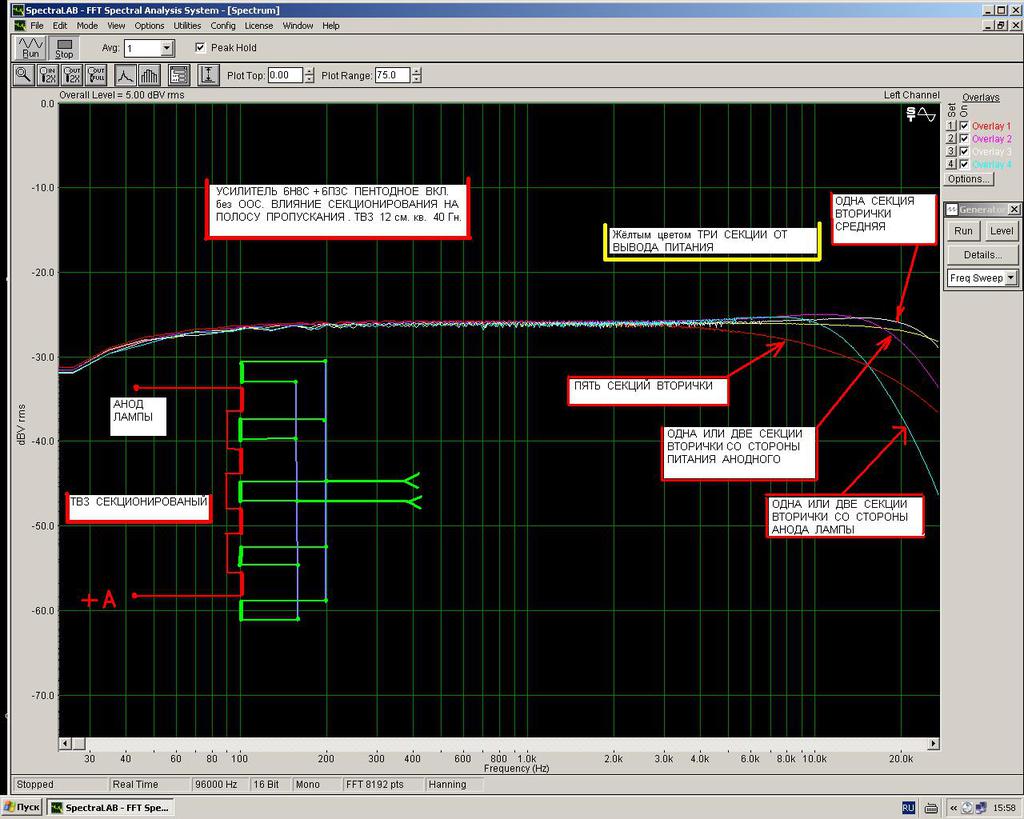Open the Window menu
Viewport: 1024px width, 819px height.
pos(298,25)
